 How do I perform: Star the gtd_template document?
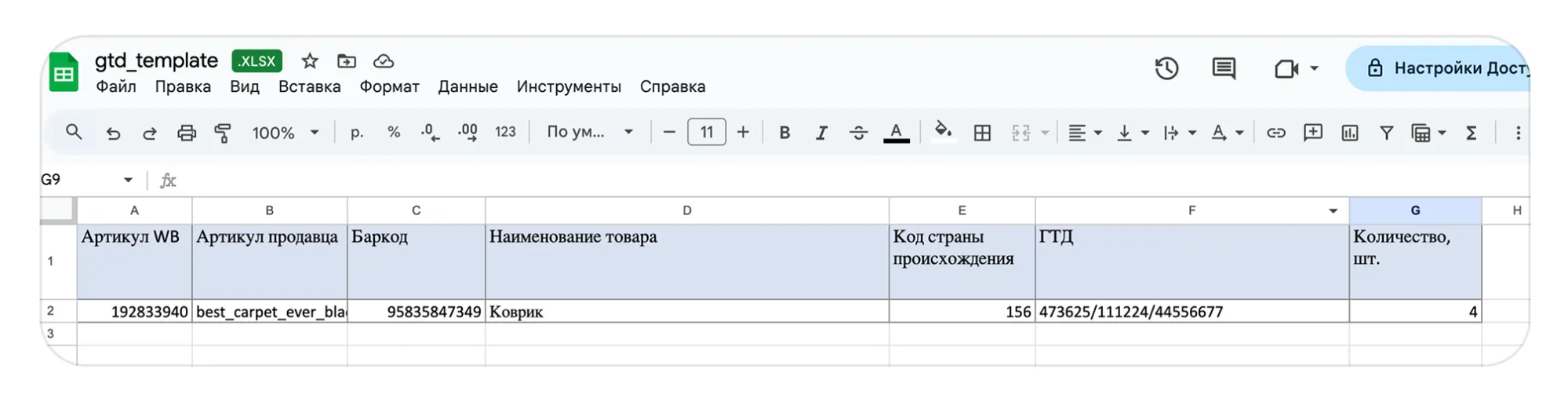[310, 61]
